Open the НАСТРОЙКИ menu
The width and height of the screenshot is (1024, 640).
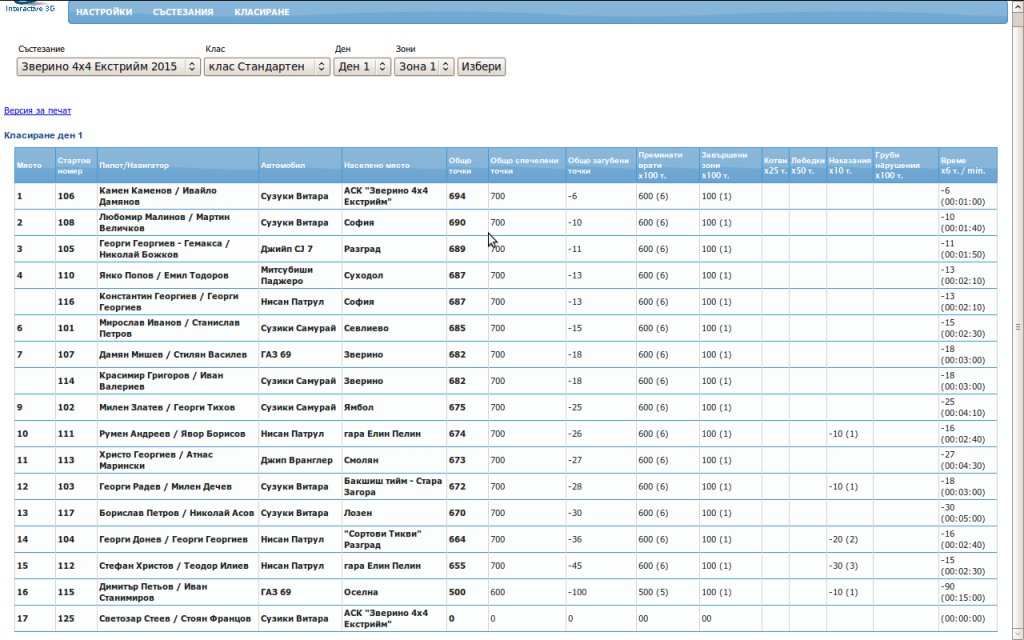tap(104, 12)
